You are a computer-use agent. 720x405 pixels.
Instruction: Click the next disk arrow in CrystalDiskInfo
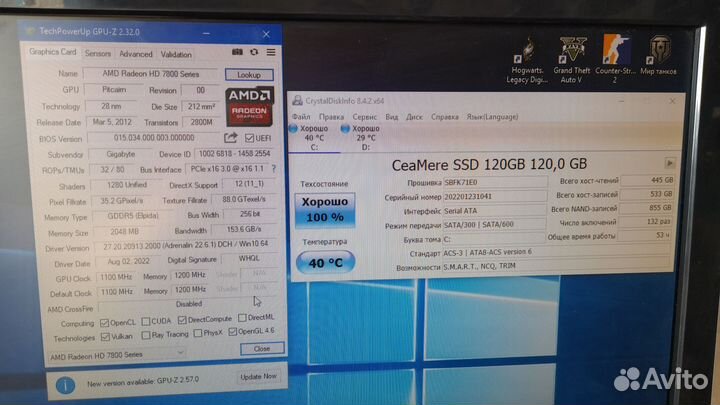[x=669, y=163]
